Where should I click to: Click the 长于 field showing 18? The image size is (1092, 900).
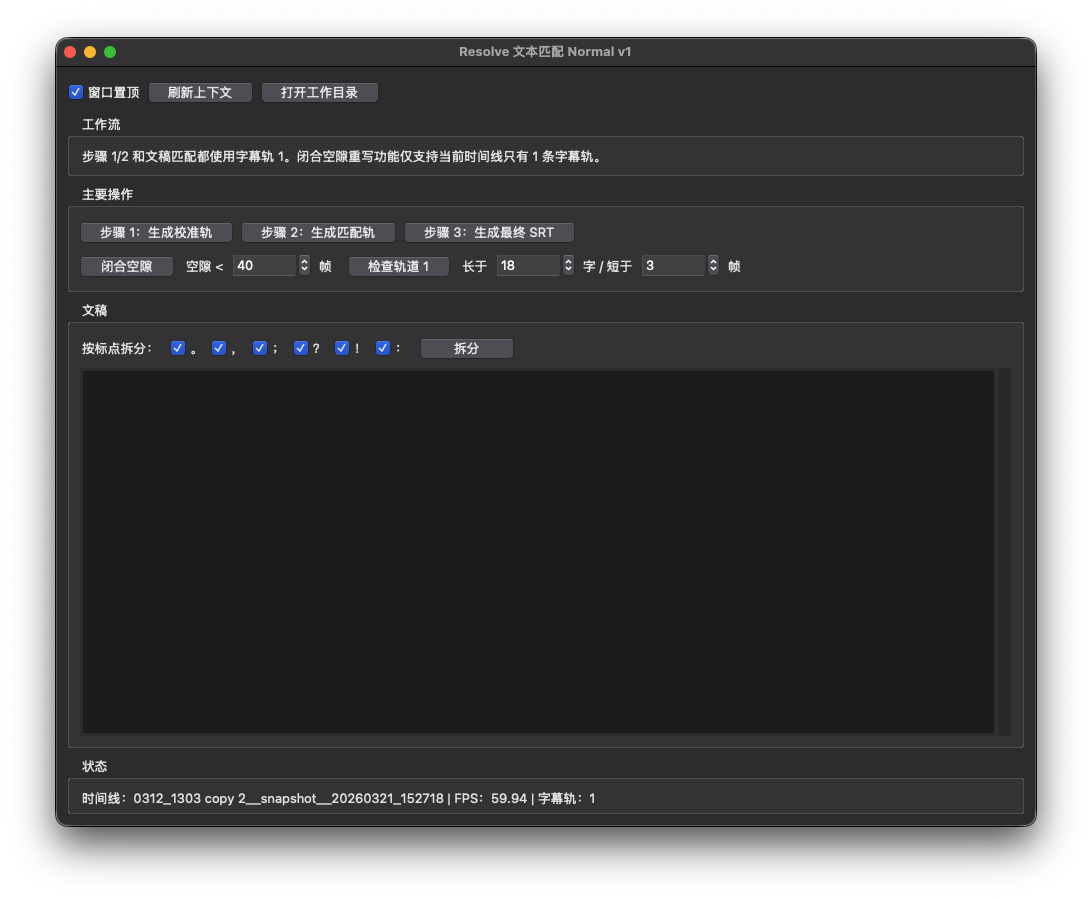(x=528, y=266)
